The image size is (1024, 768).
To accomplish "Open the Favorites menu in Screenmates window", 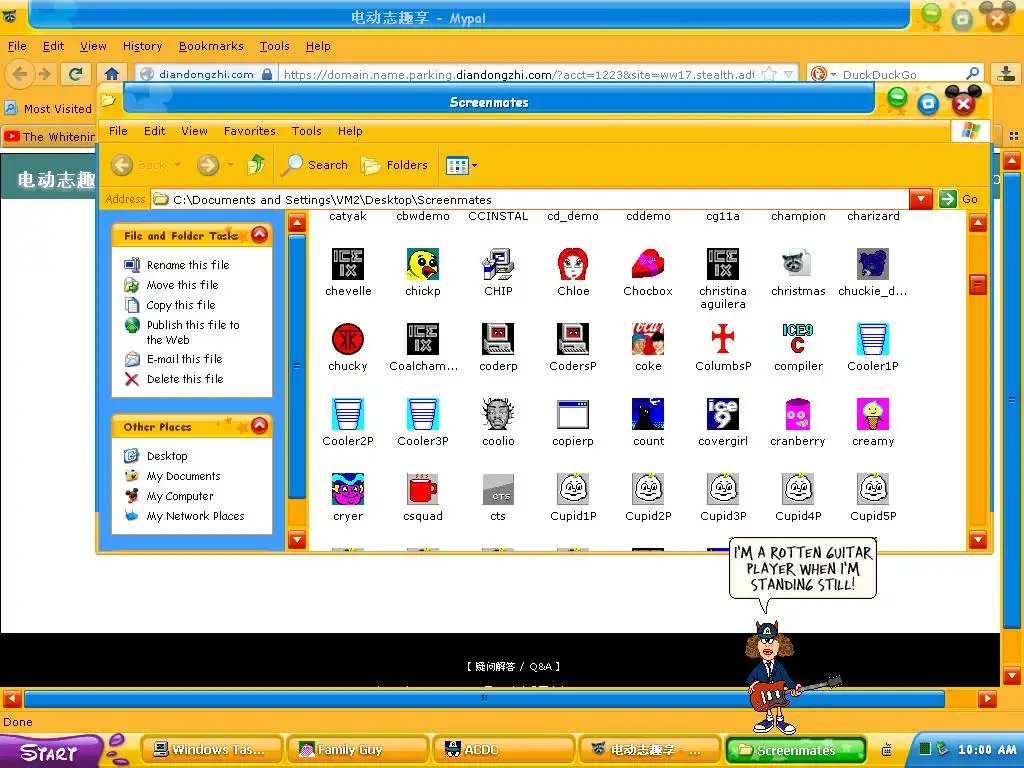I will pyautogui.click(x=249, y=131).
